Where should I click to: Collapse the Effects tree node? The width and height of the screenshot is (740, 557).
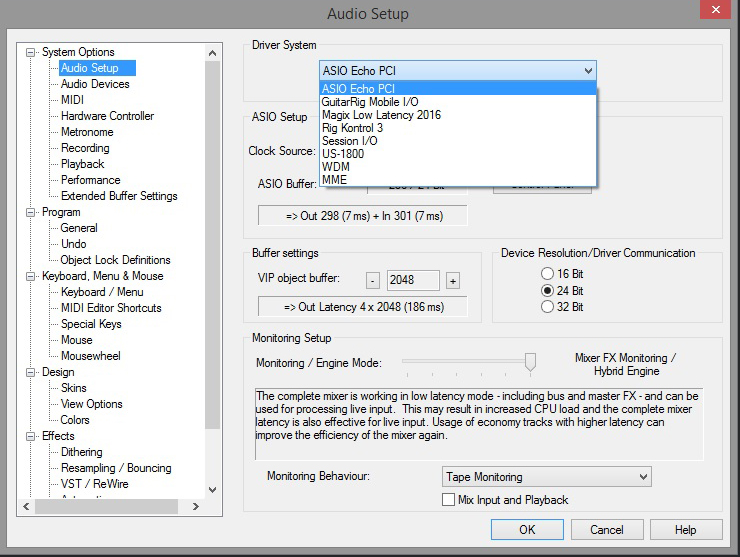pyautogui.click(x=30, y=437)
